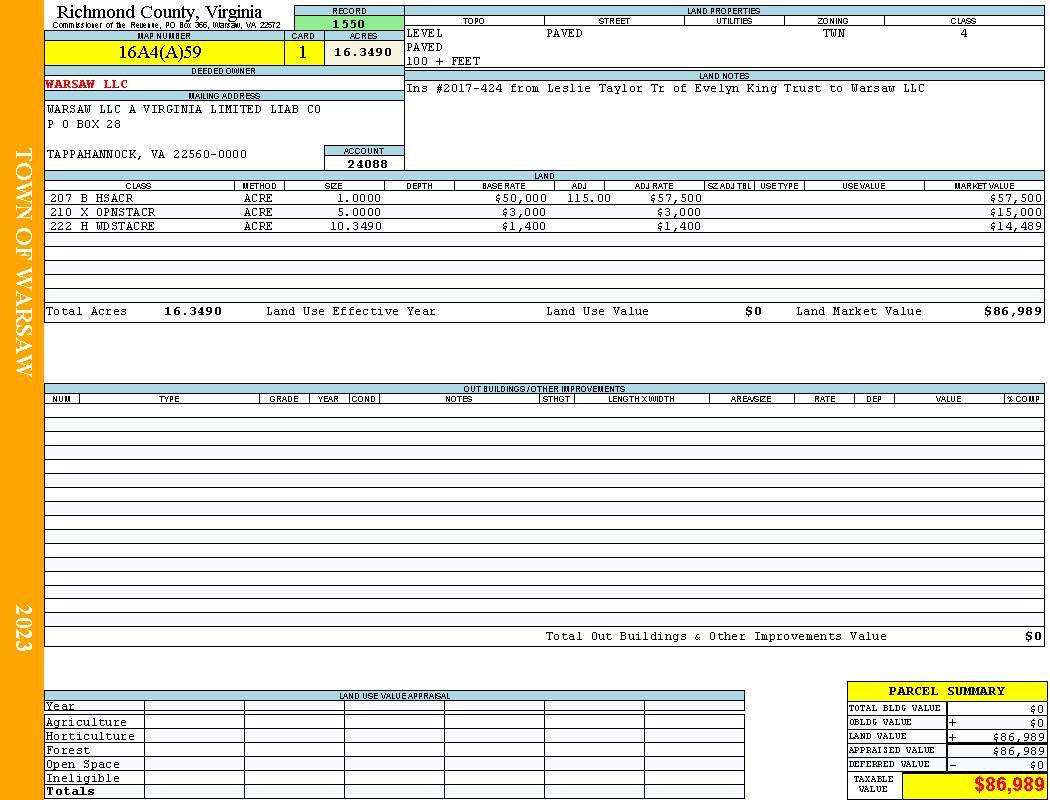Click the LENGTH X WIDTH column header
Viewport: 1050px width, 800px height.
pyautogui.click(x=642, y=399)
